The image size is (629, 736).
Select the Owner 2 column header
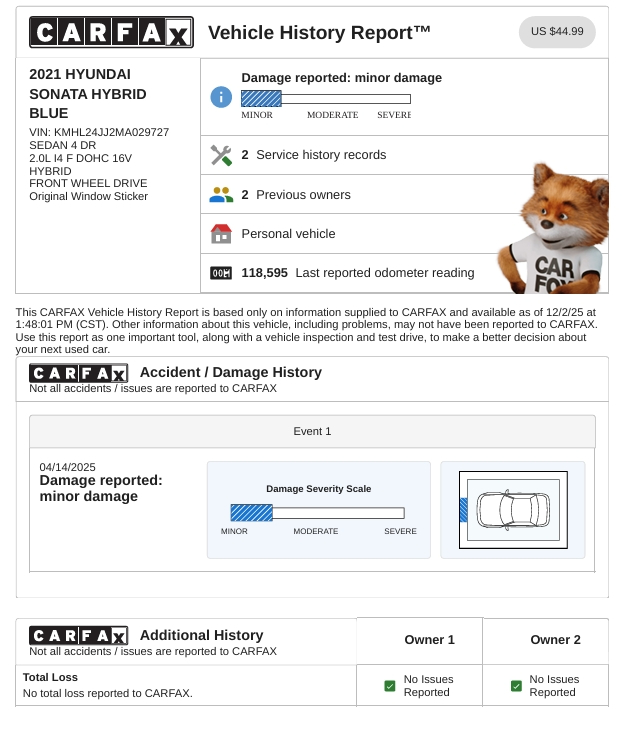[x=555, y=640]
